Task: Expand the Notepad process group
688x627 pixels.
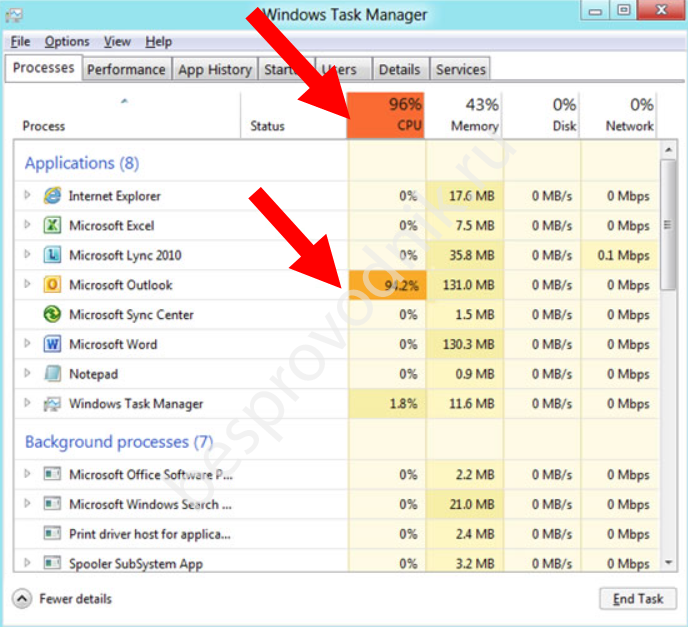Action: click(27, 373)
